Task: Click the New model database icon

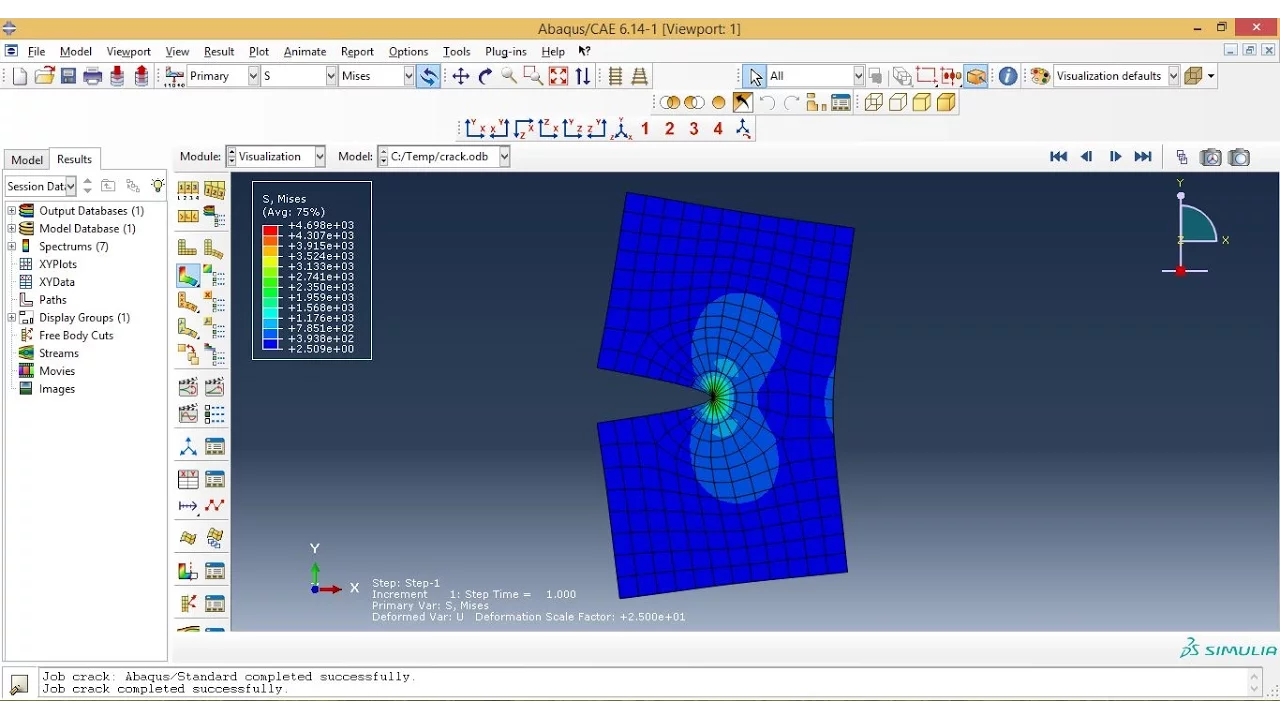Action: pos(20,76)
